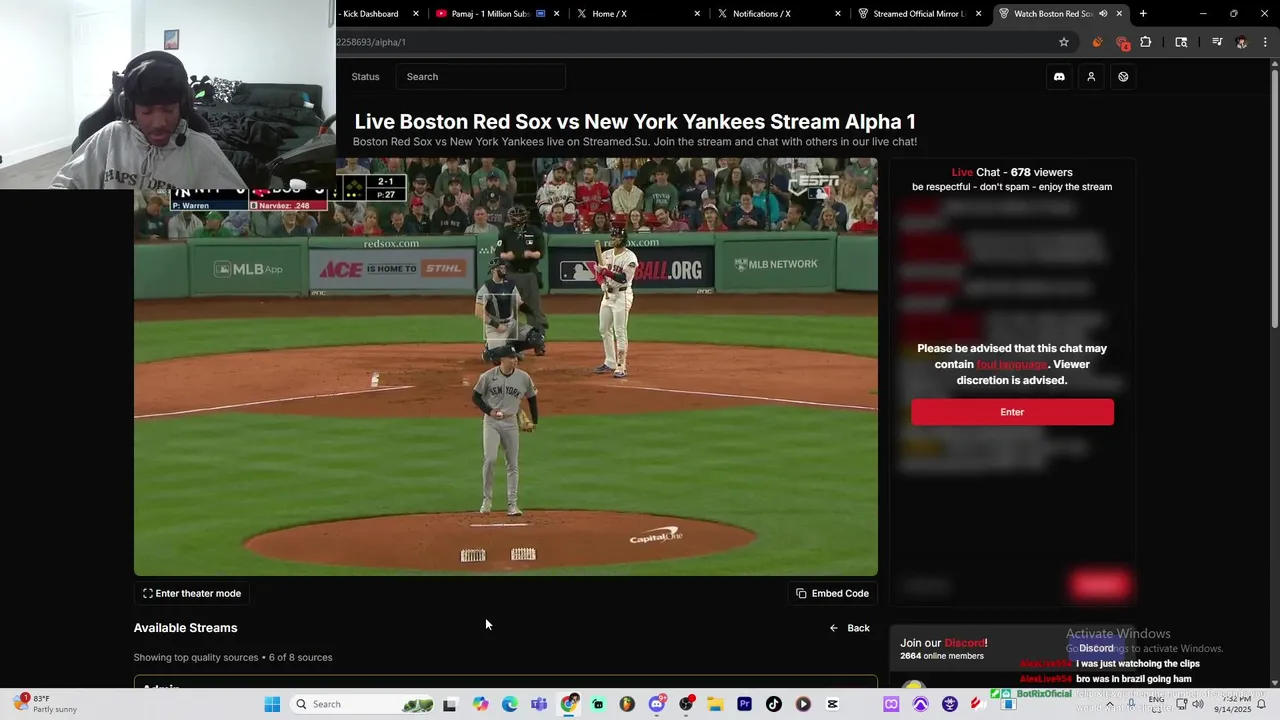Open the Chrome three-dot menu
The image size is (1280, 720).
[1264, 42]
